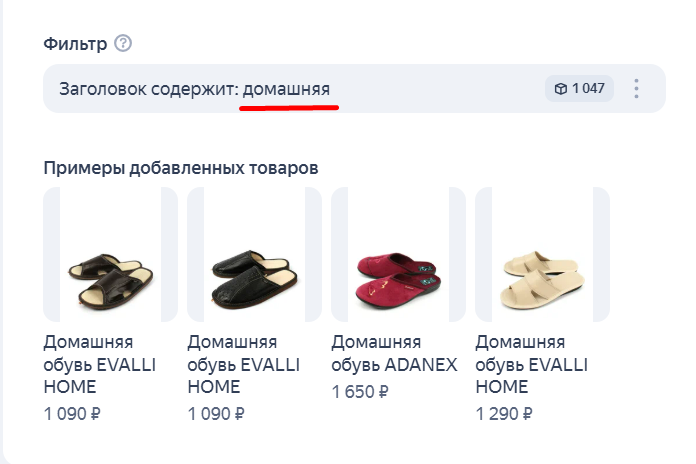Select the word домашняя in the filter
Viewport: 696px width, 464px height.
[286, 89]
